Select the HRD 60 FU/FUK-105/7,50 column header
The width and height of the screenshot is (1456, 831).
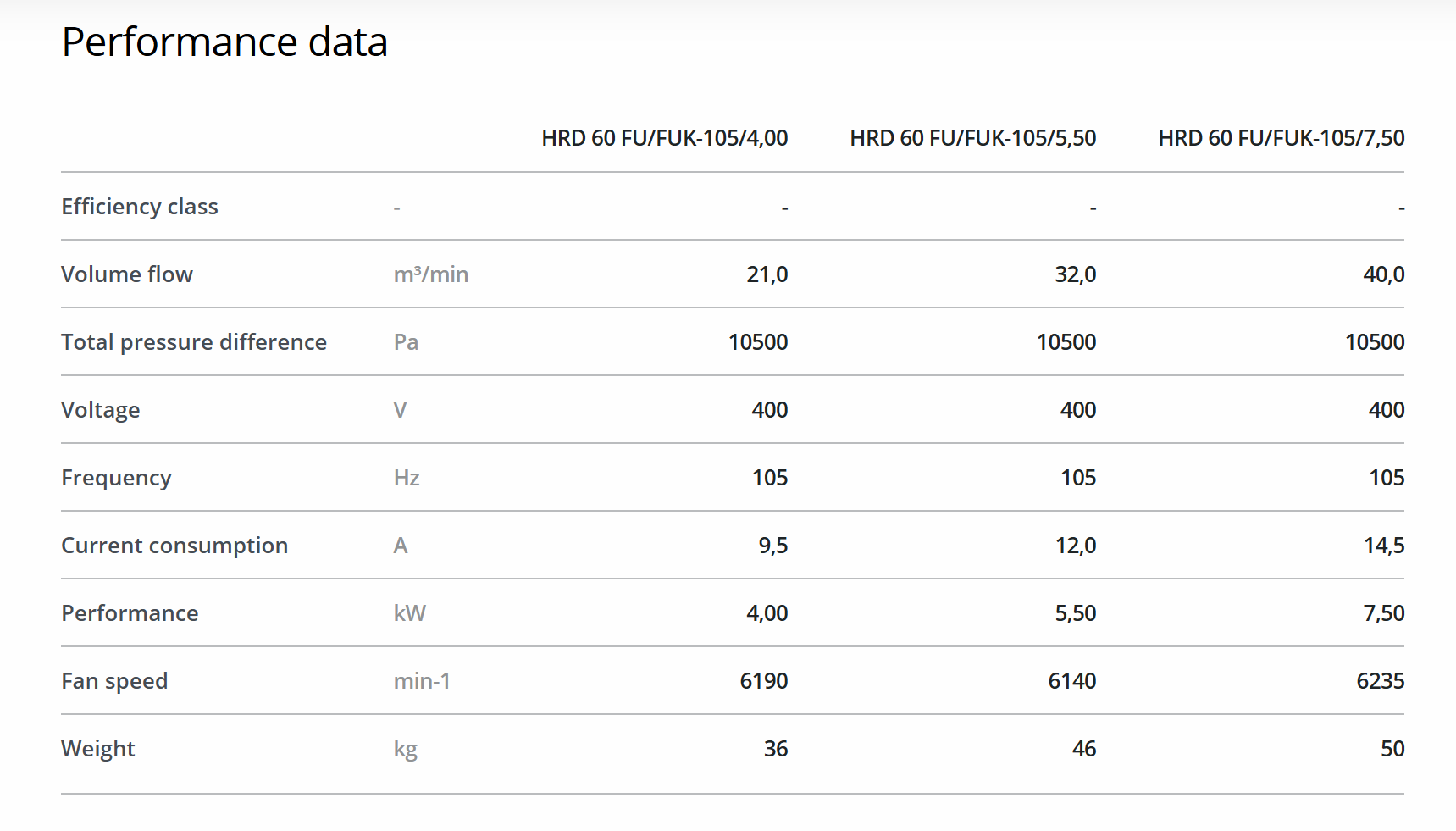pyautogui.click(x=1281, y=138)
